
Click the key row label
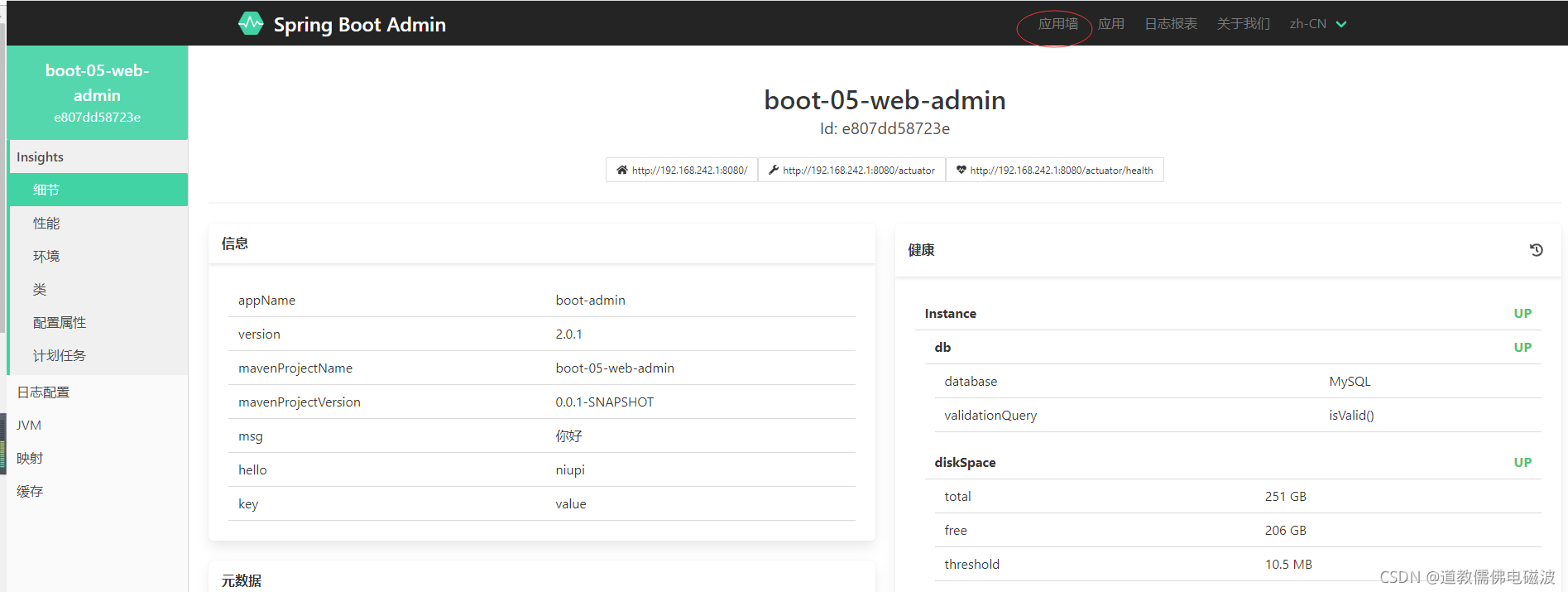tap(248, 503)
